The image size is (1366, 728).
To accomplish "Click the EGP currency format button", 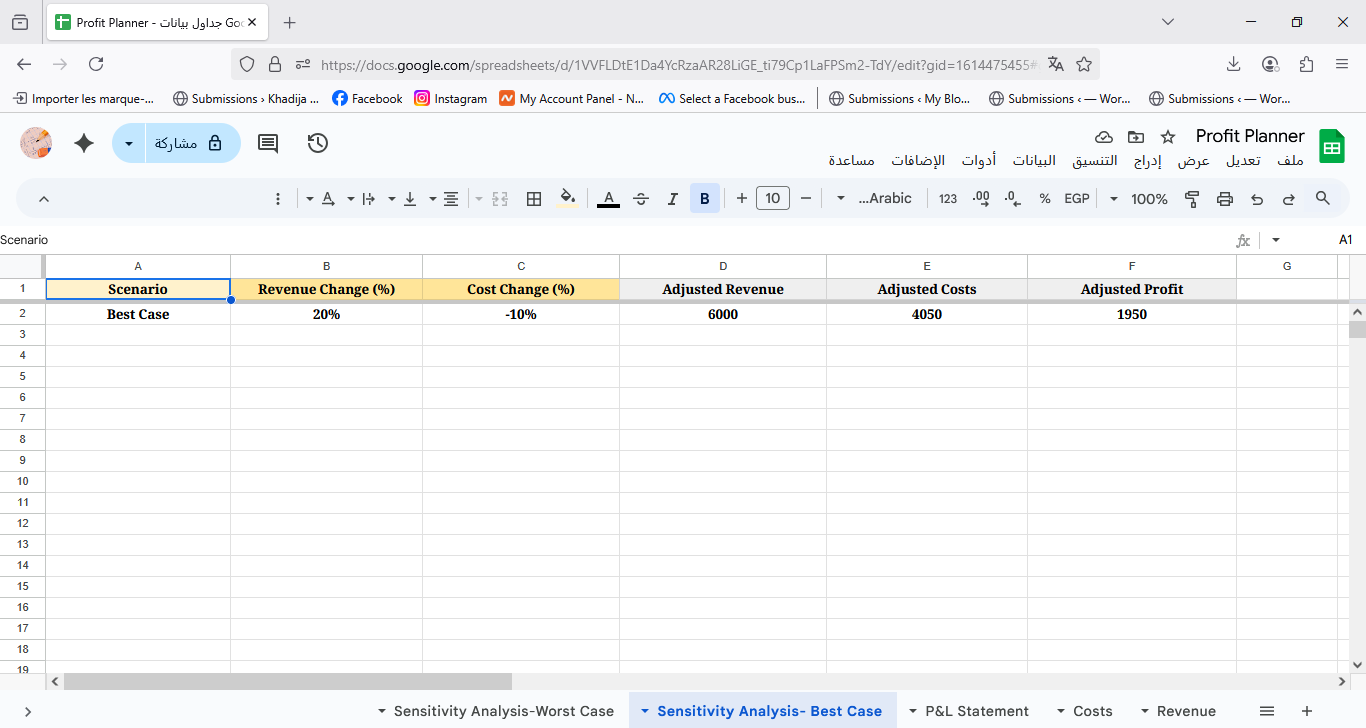I will click(1076, 199).
